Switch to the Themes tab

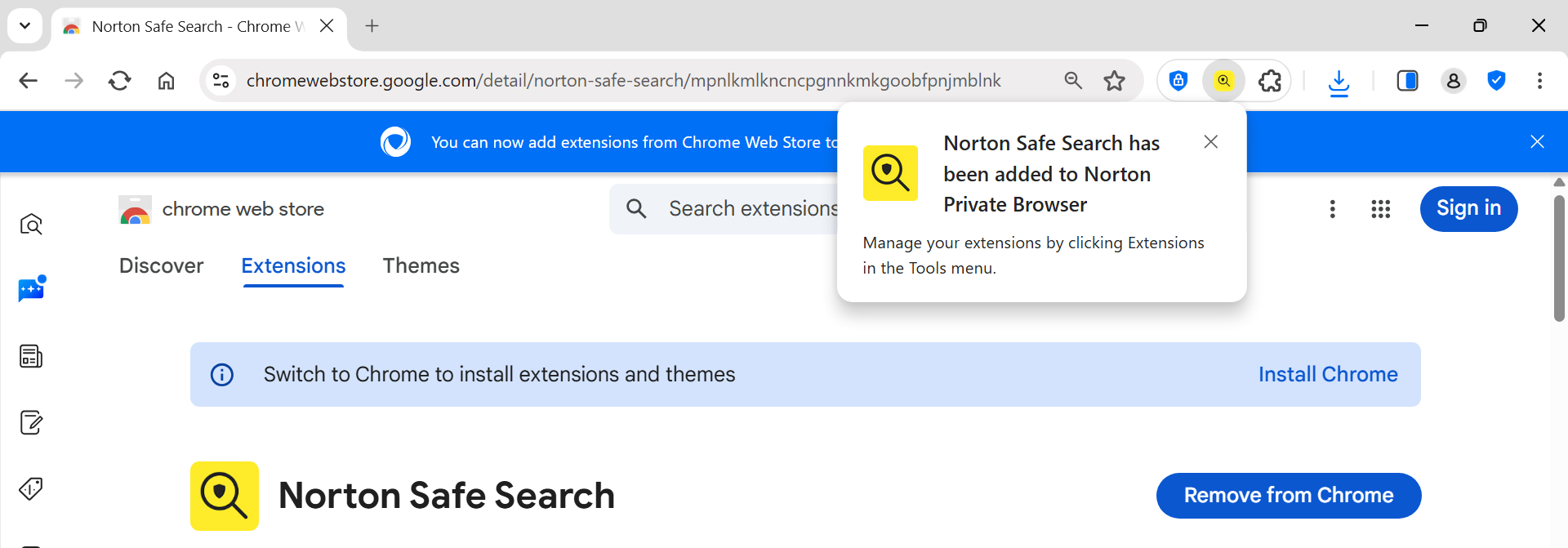(421, 266)
